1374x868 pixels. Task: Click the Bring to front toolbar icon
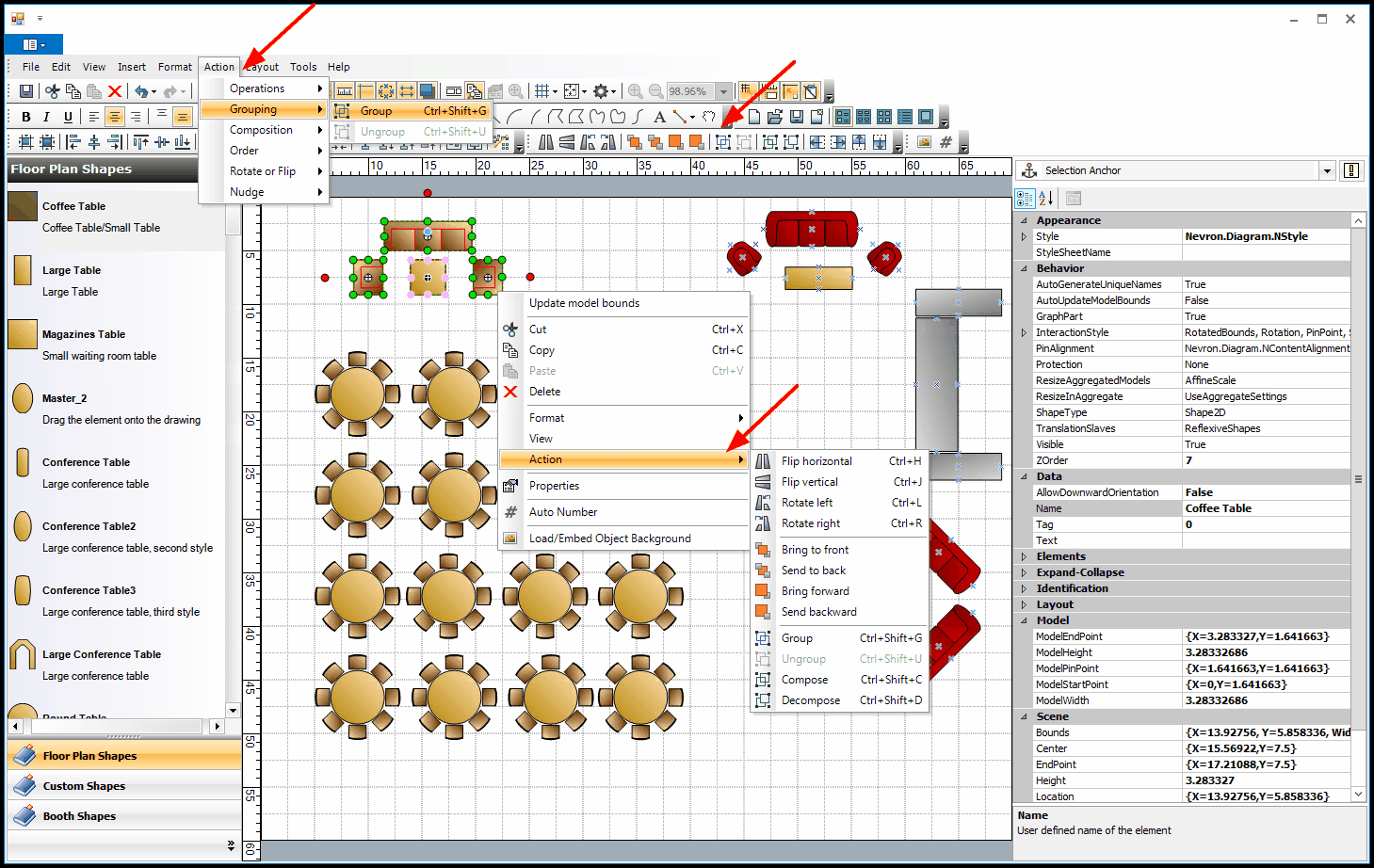[635, 142]
